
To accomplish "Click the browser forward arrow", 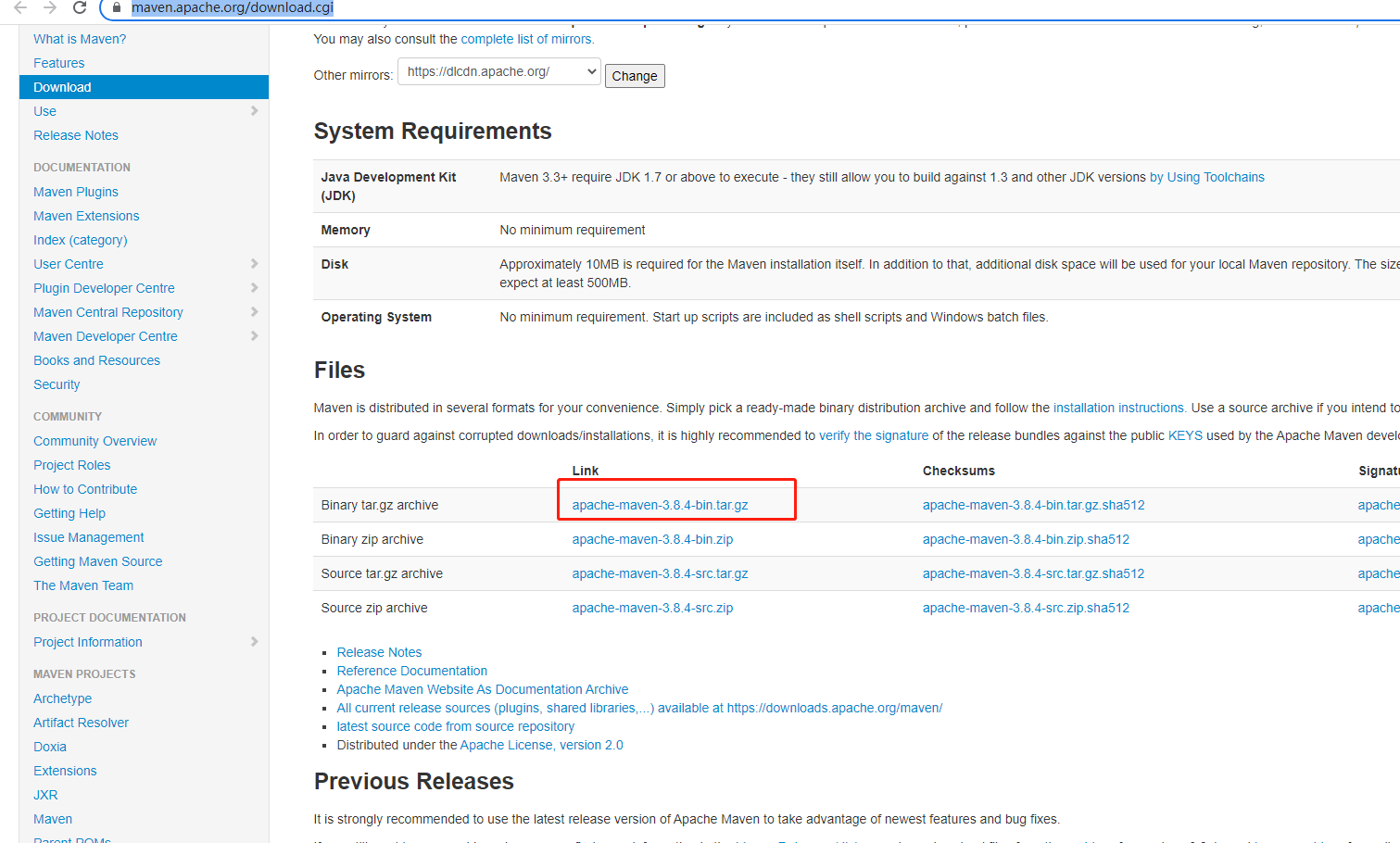I will [x=50, y=7].
